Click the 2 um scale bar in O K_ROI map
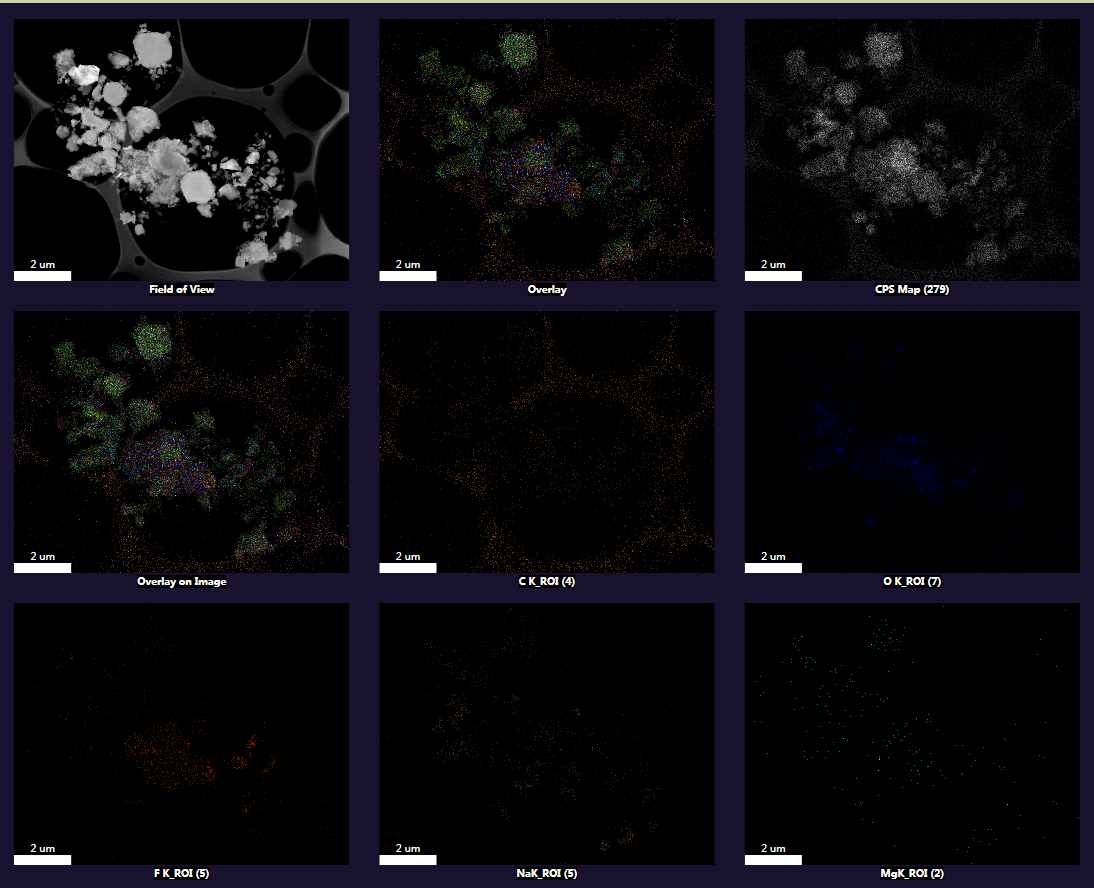This screenshot has height=888, width=1094. (x=773, y=568)
